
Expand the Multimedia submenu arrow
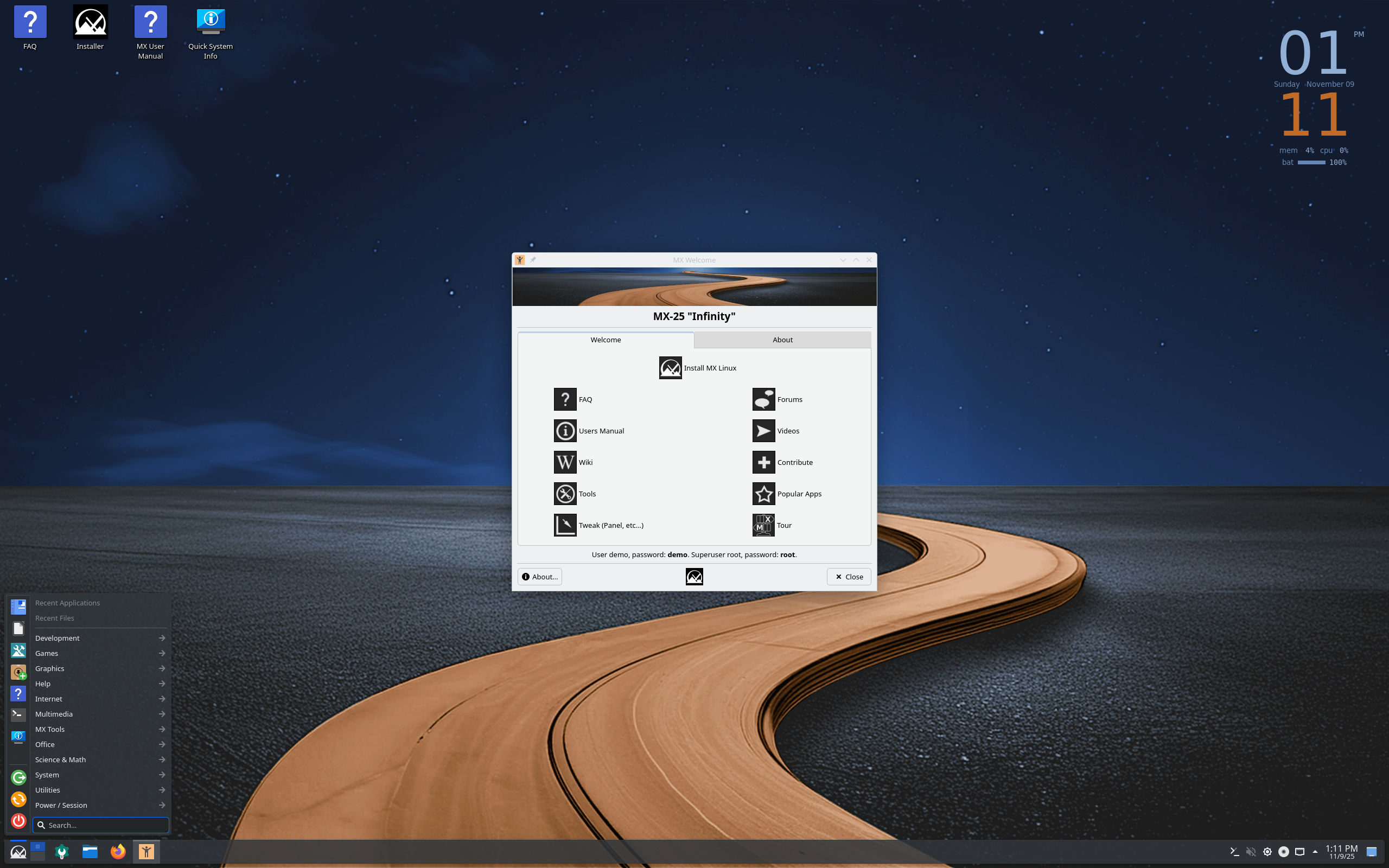pyautogui.click(x=162, y=714)
